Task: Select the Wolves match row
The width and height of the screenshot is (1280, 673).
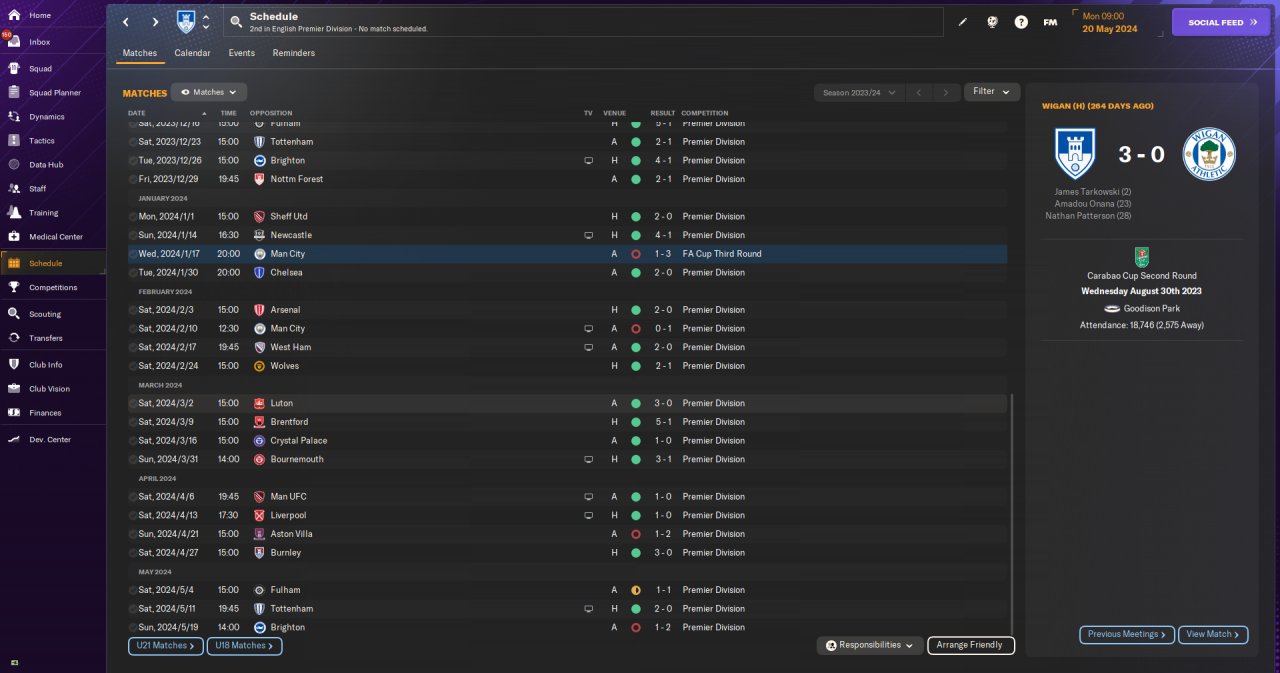Action: click(x=567, y=366)
